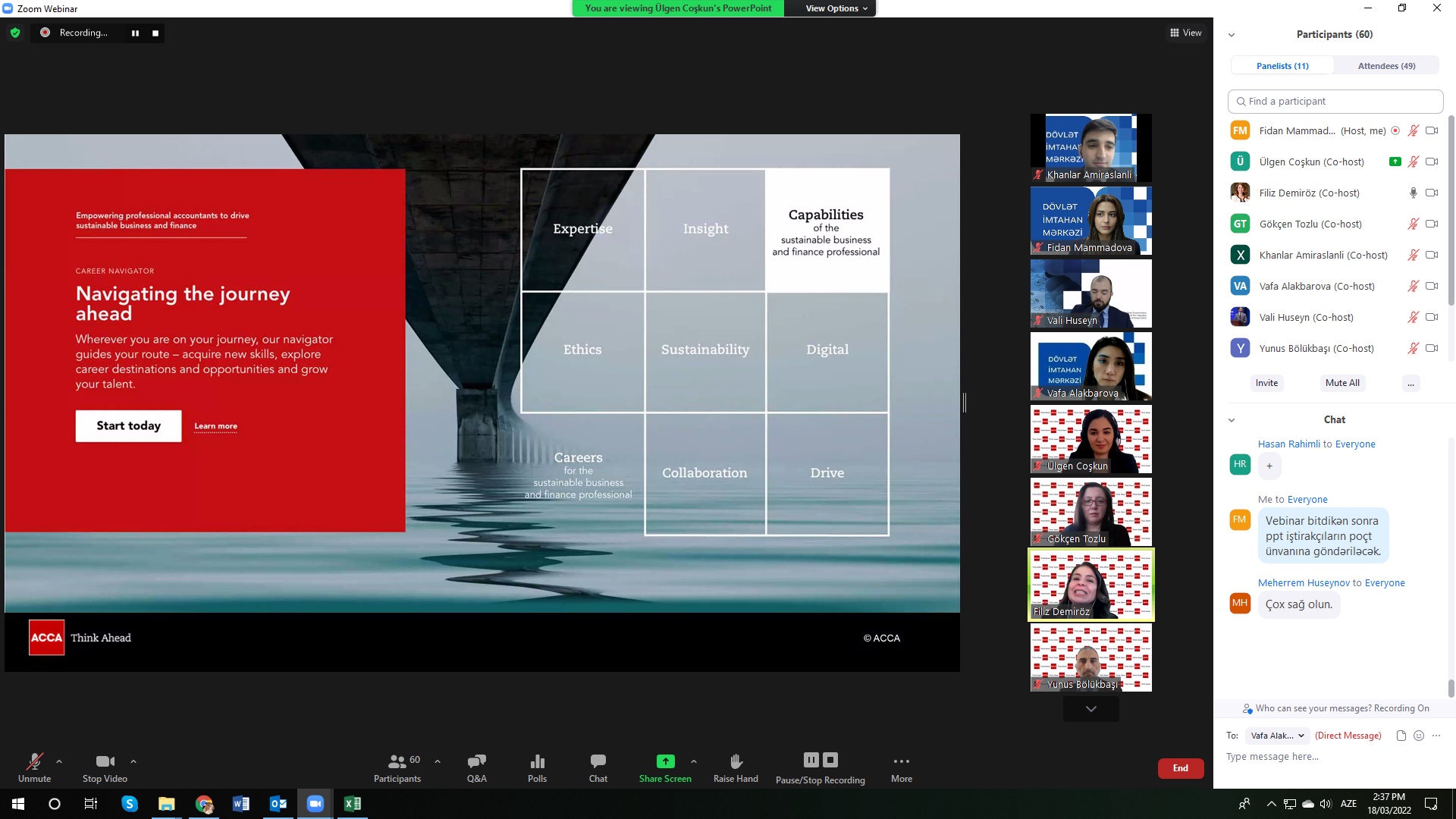Open View Options dropdown
The width and height of the screenshot is (1456, 819).
(x=836, y=8)
